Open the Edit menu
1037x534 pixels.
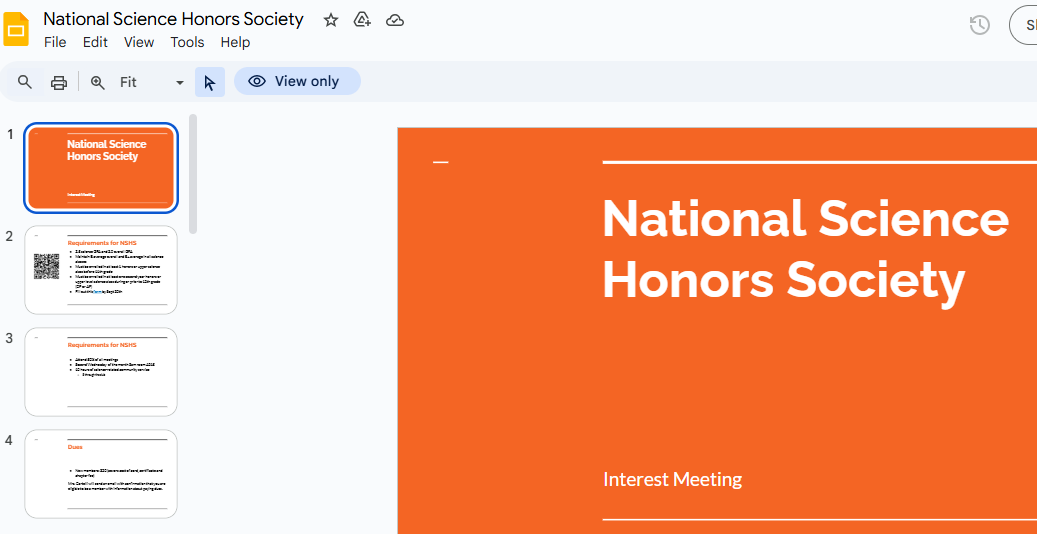point(95,42)
